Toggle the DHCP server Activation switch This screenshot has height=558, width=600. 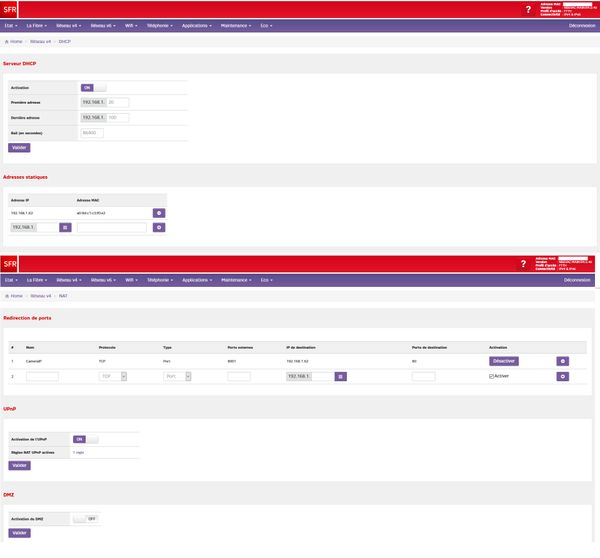click(x=93, y=87)
